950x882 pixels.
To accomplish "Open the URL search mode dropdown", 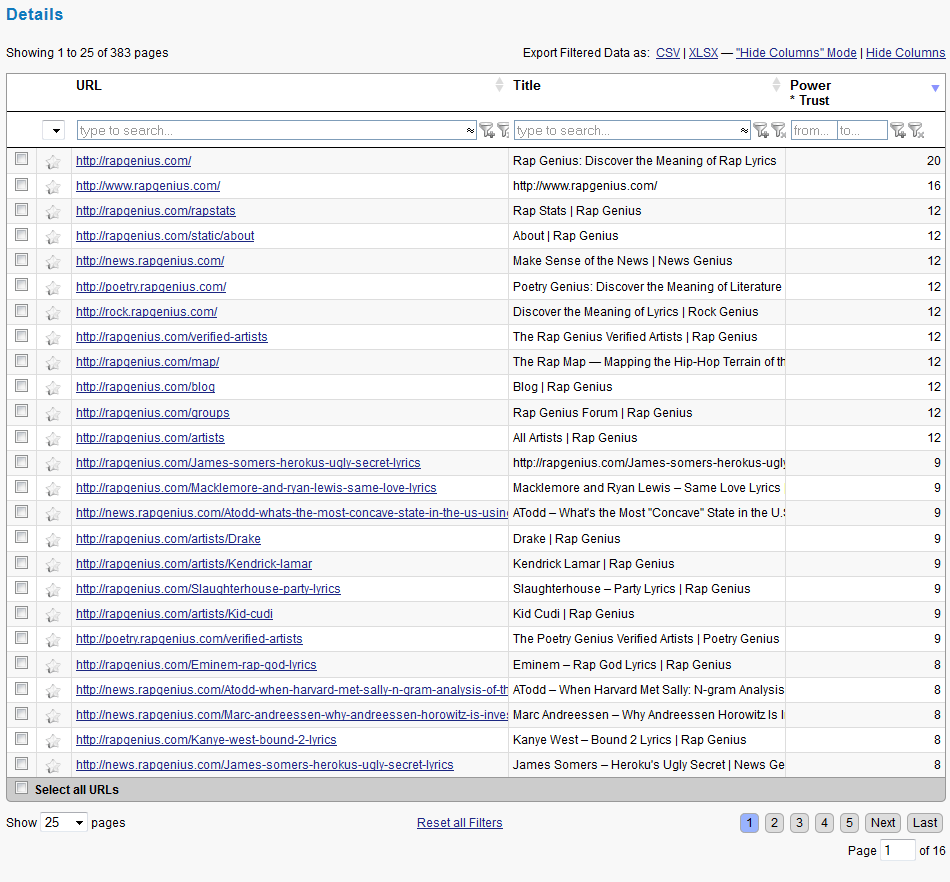I will pos(470,131).
